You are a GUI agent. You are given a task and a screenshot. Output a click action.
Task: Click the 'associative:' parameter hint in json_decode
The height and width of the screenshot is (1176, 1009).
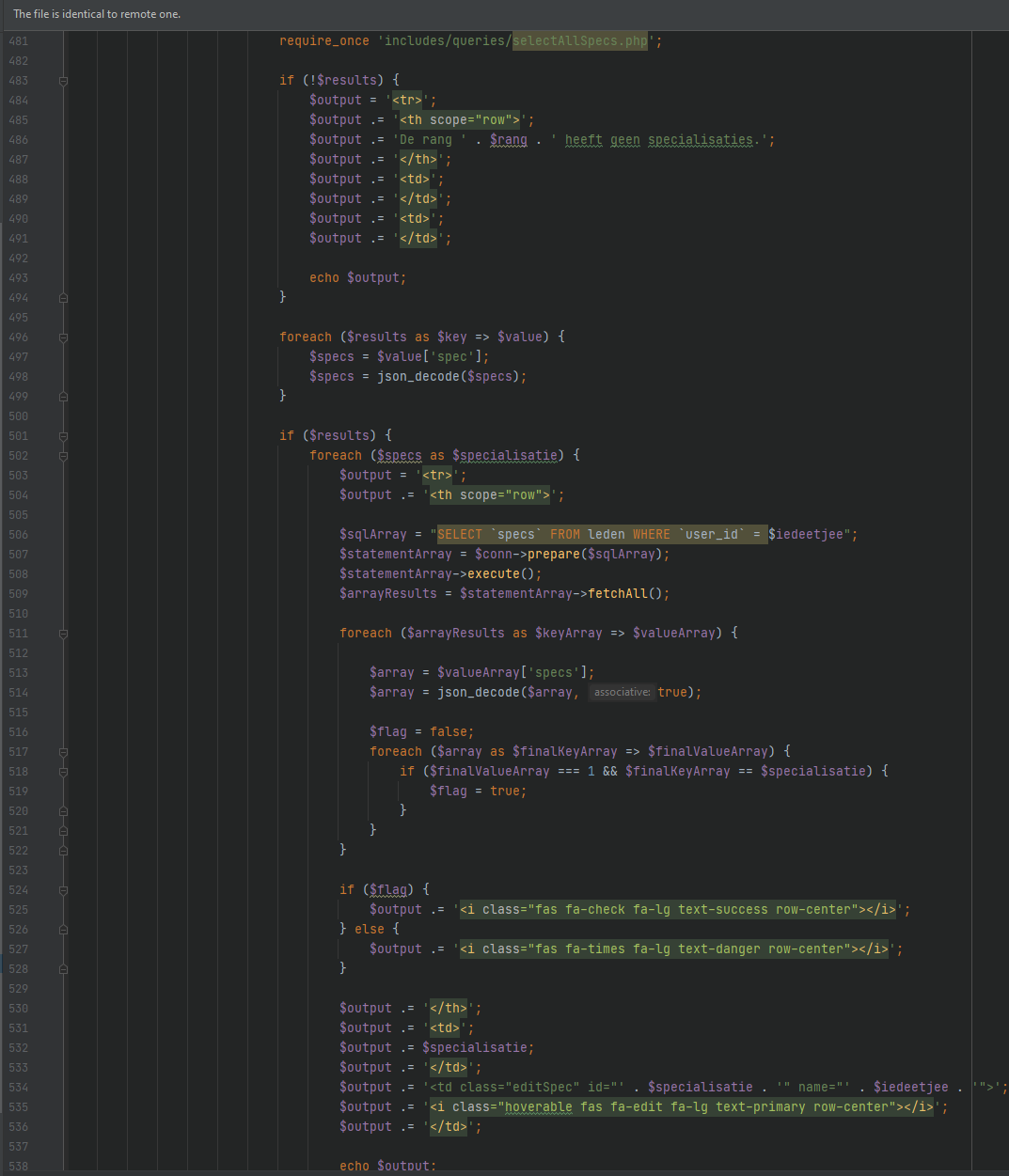(x=621, y=693)
